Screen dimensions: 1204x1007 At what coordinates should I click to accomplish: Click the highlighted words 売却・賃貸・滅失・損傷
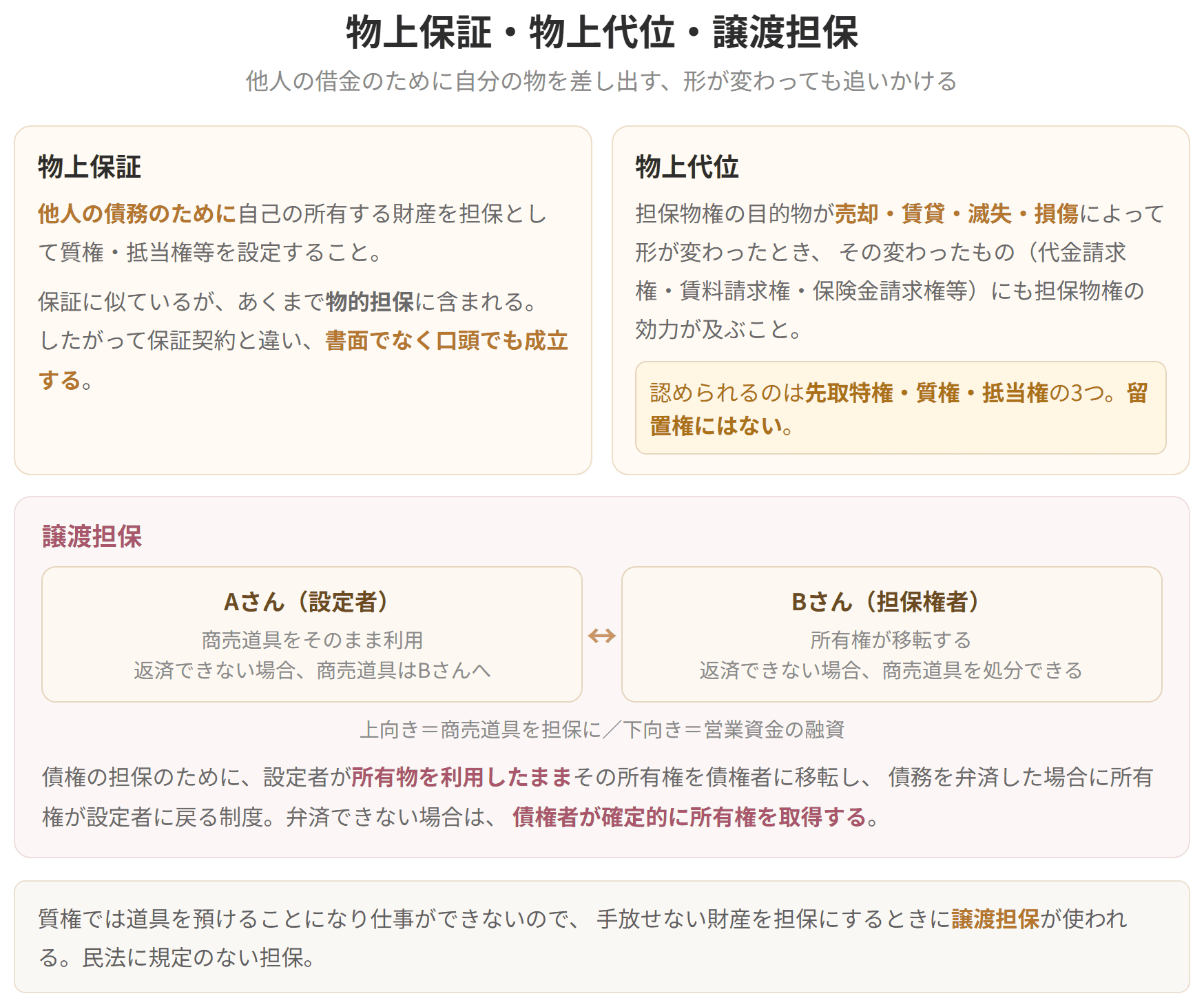tap(957, 214)
